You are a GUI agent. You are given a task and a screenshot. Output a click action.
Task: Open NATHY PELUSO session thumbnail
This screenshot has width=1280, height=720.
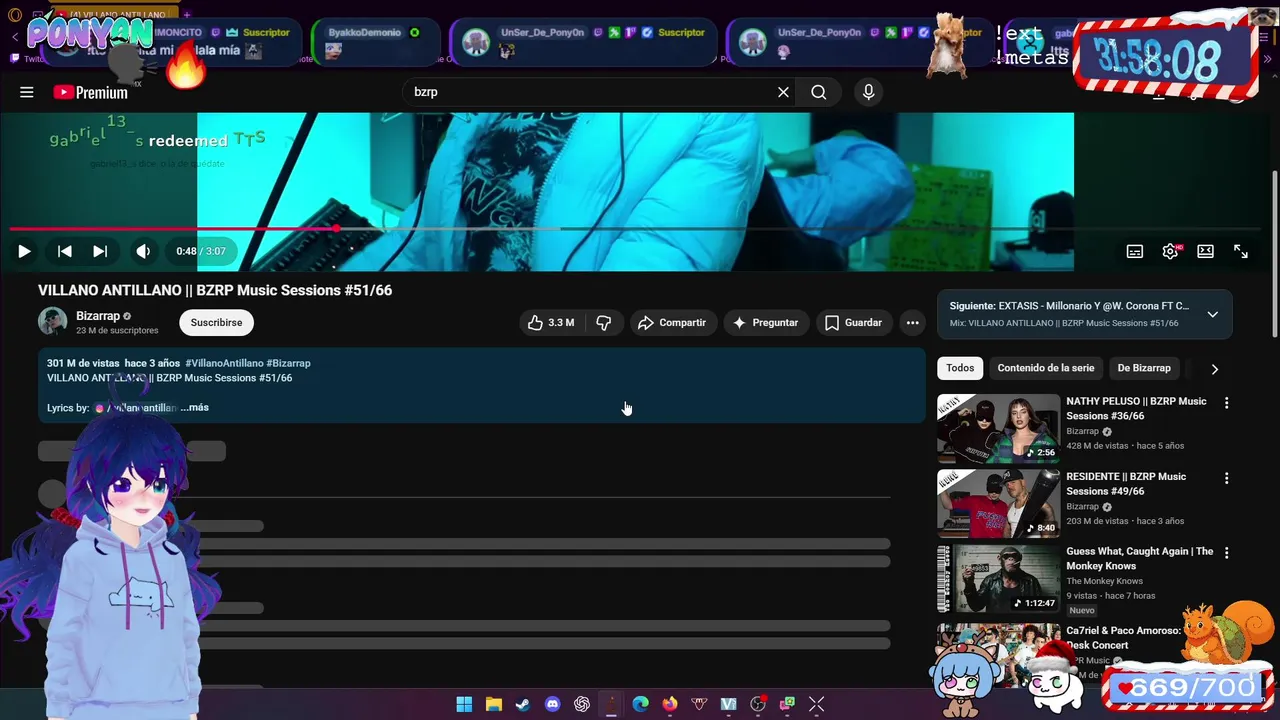998,428
